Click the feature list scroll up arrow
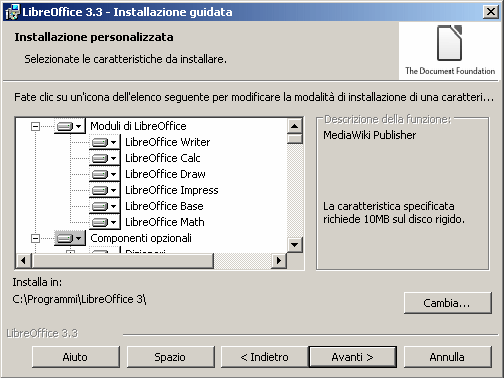Image resolution: width=504 pixels, height=378 pixels. 295,126
